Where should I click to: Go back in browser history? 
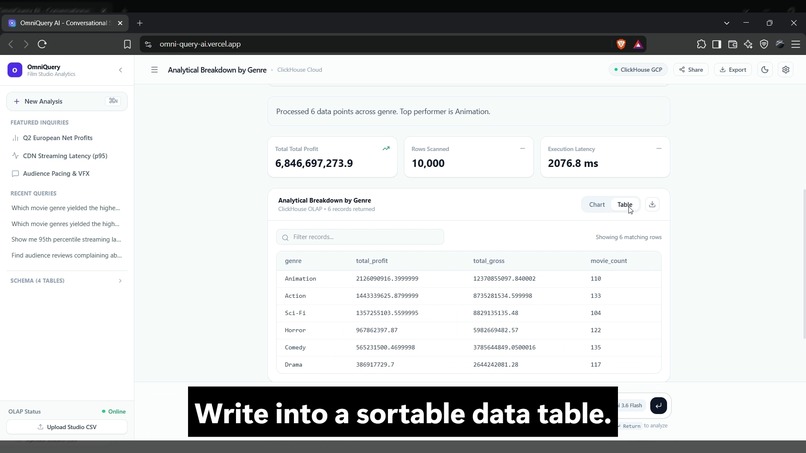[11, 44]
